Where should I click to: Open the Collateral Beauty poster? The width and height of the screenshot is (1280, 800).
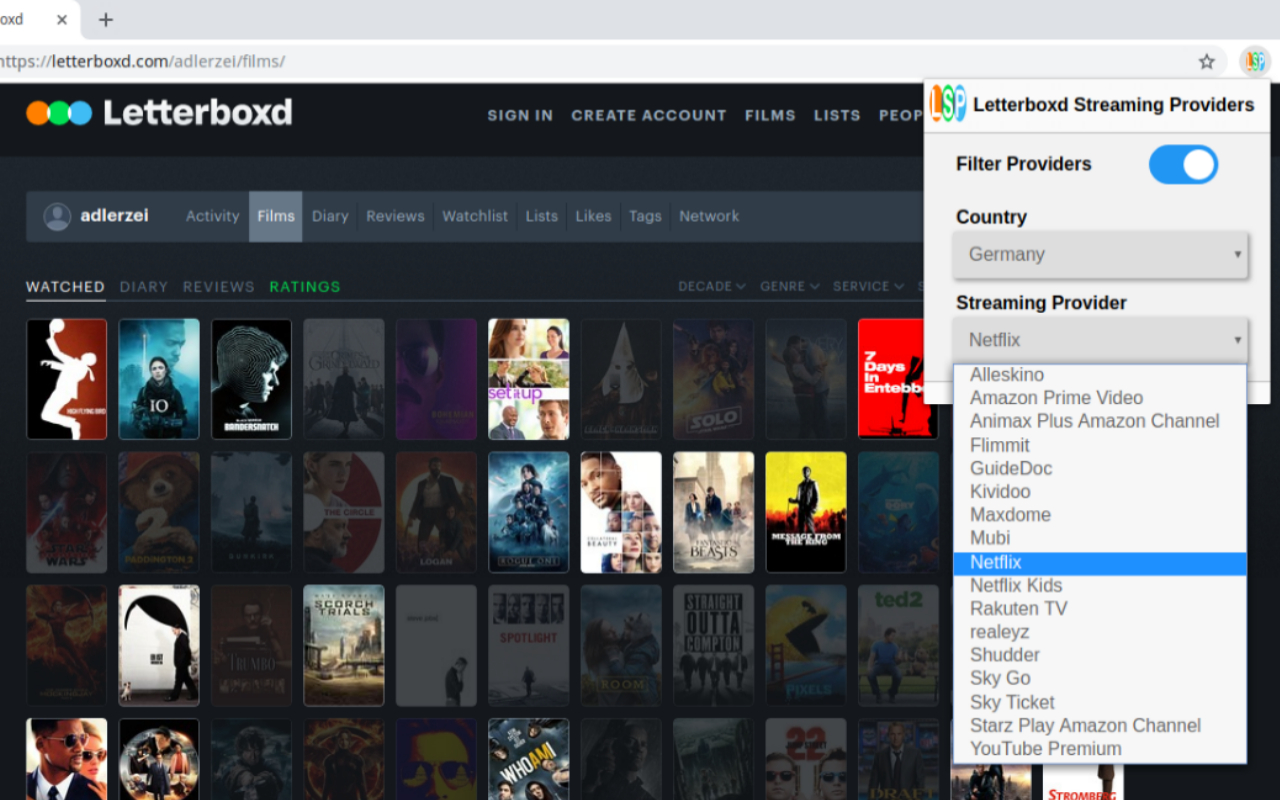coord(621,512)
